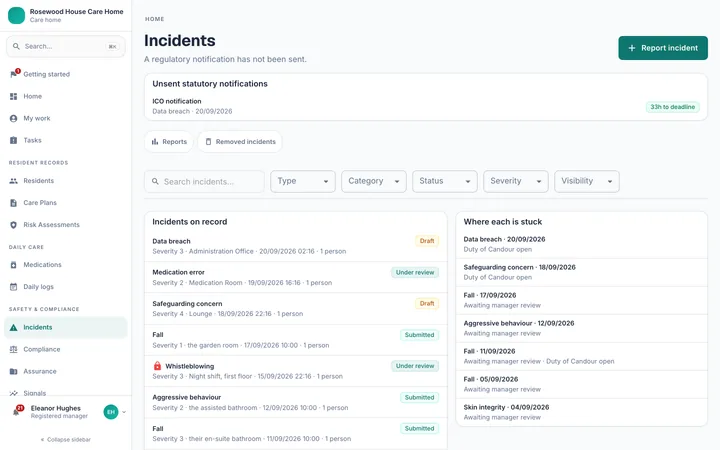720x450 pixels.
Task: Open the Data breach incident row
Action: coord(296,246)
